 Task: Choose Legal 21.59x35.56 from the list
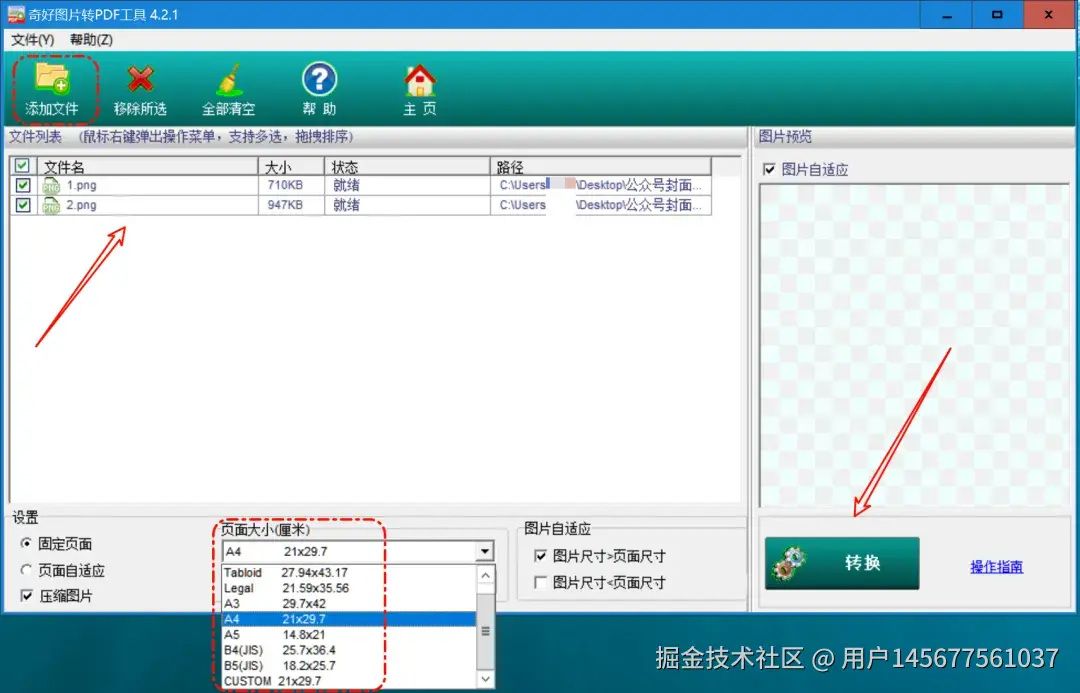349,588
